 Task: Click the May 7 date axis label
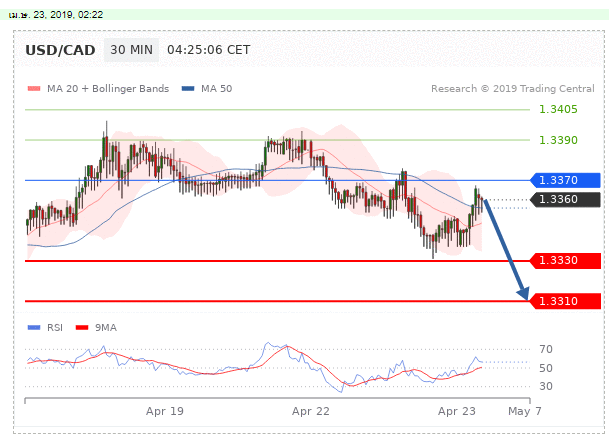(x=525, y=411)
